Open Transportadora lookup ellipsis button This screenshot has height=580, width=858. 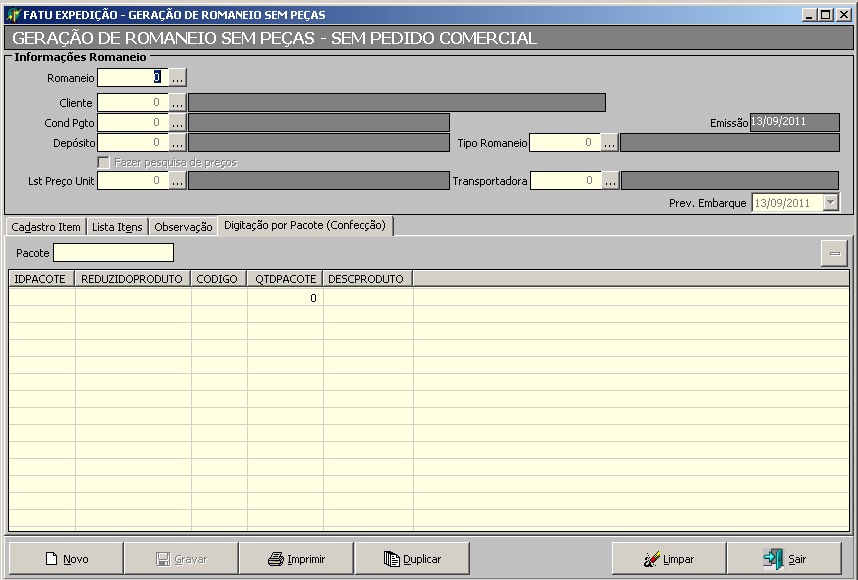pyautogui.click(x=610, y=181)
